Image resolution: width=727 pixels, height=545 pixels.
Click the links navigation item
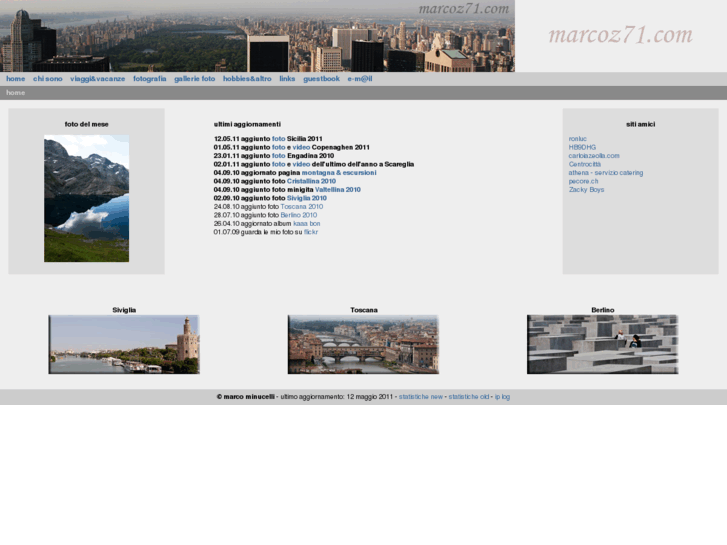(287, 79)
